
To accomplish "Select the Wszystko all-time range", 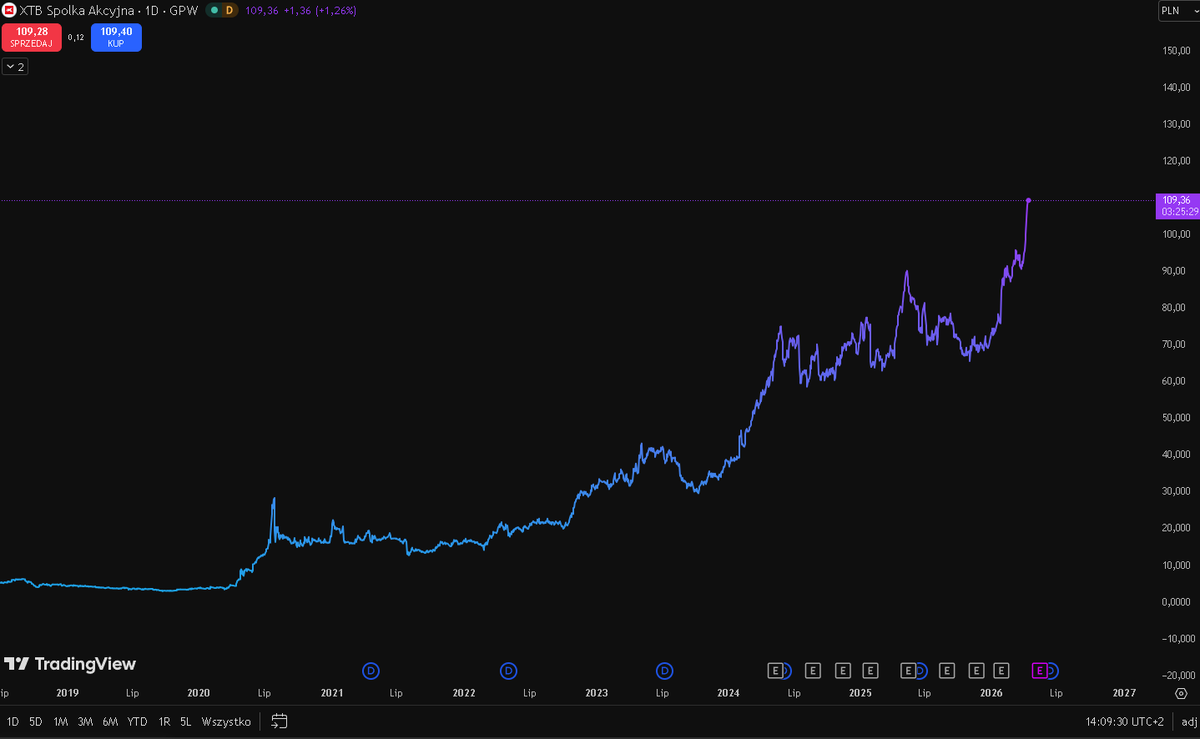I will (226, 721).
